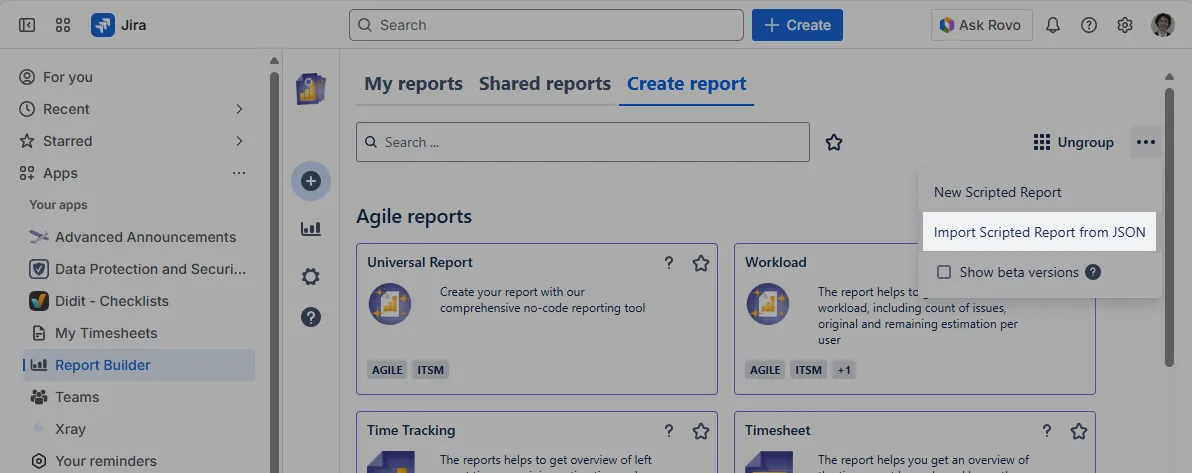Enable the Show beta versions checkbox
The height and width of the screenshot is (473, 1192).
tap(943, 272)
